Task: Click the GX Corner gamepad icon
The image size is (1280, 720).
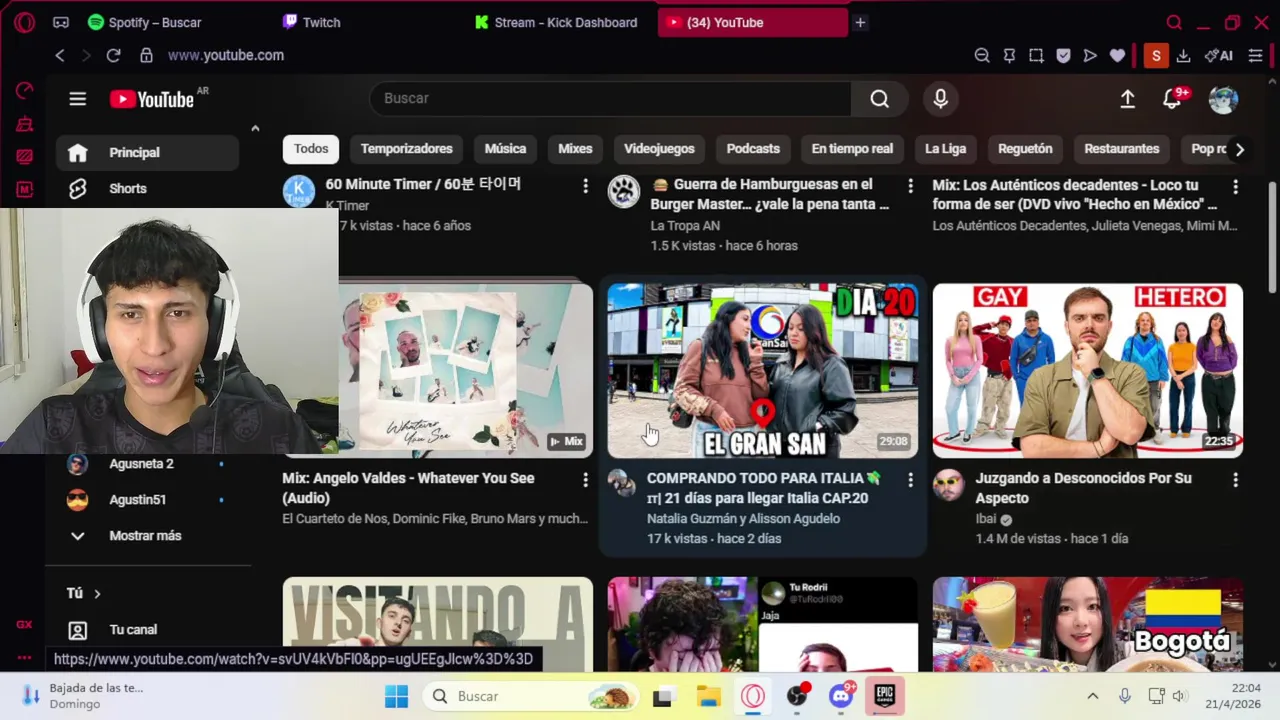Action: click(61, 22)
